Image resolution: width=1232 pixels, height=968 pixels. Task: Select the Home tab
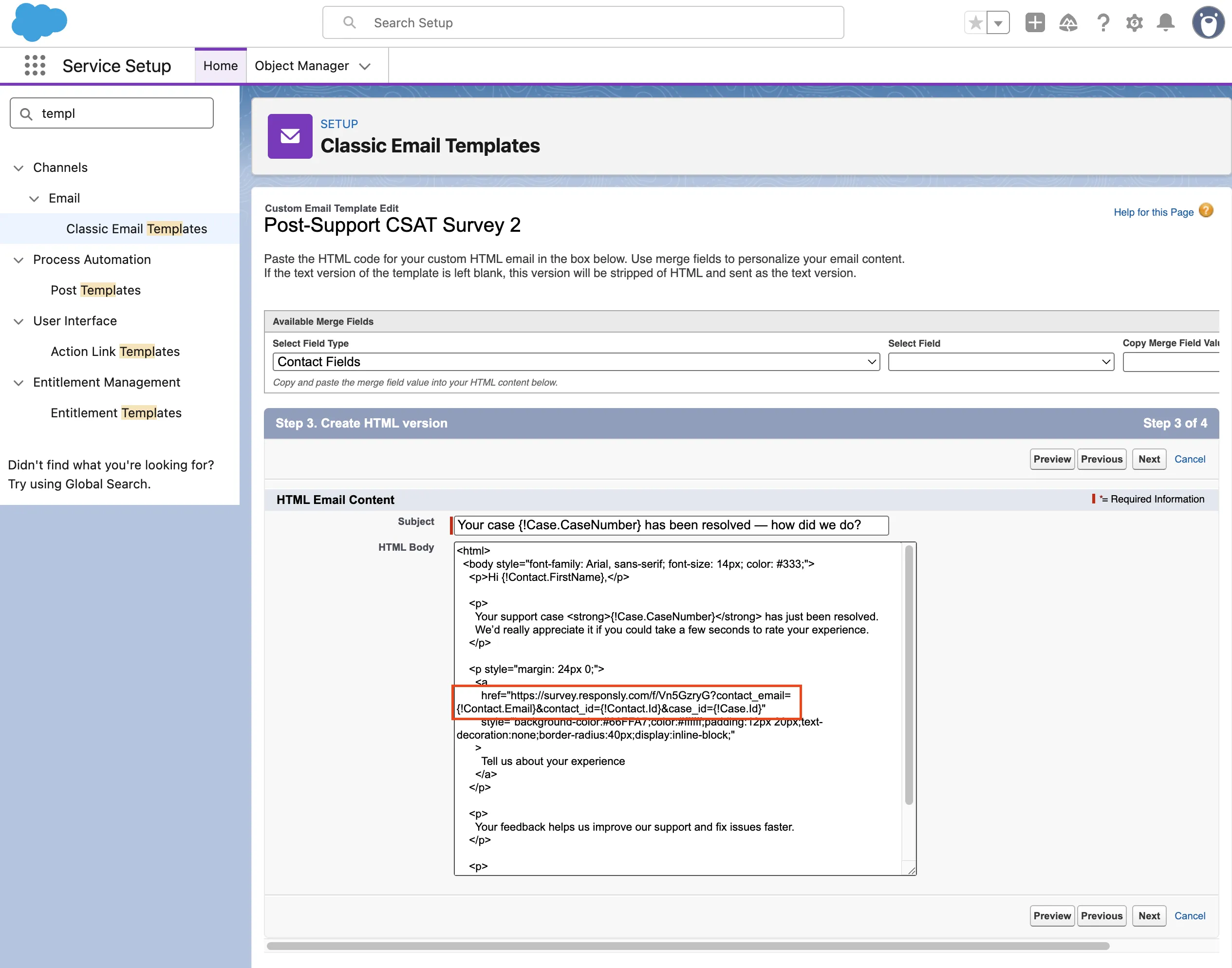[x=220, y=66]
